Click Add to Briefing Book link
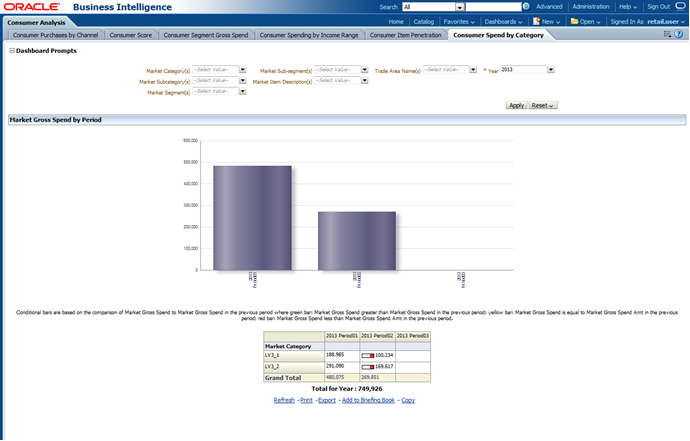The image size is (690, 441). tap(368, 400)
